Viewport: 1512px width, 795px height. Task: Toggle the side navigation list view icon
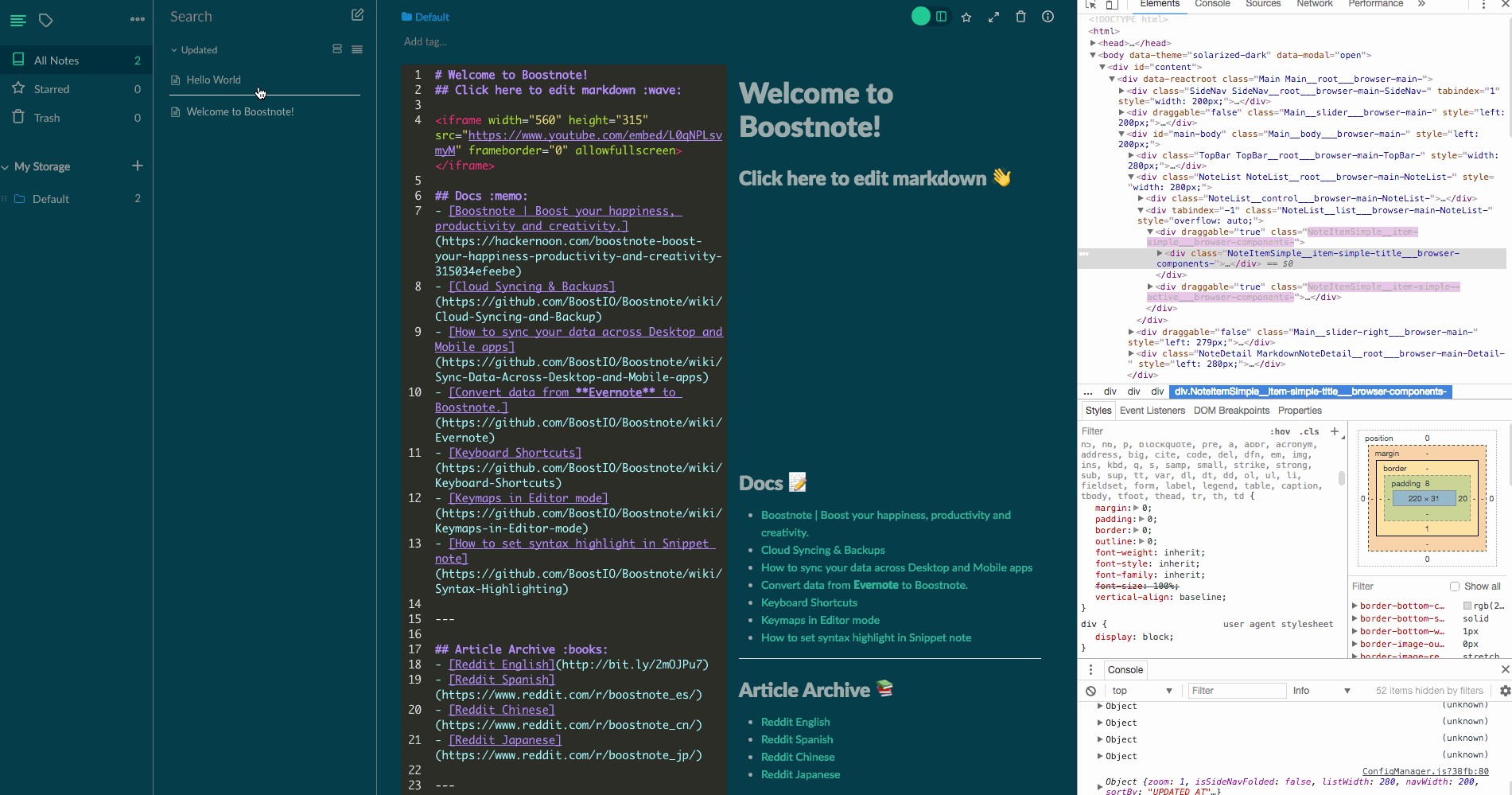tap(17, 20)
